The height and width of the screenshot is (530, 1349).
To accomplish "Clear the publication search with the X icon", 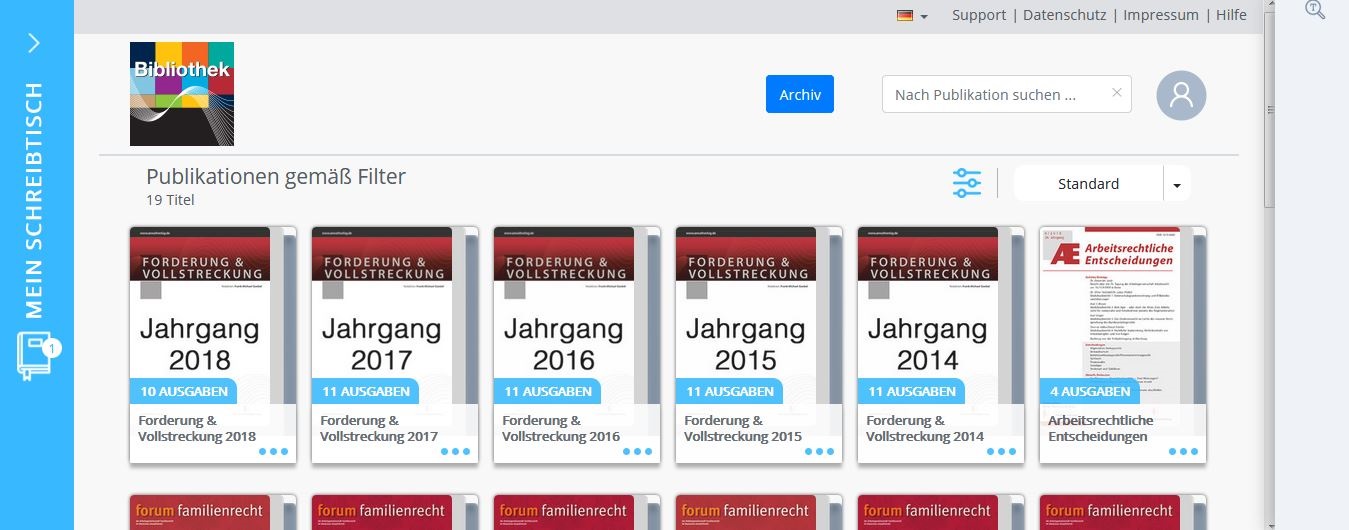I will [x=1117, y=93].
